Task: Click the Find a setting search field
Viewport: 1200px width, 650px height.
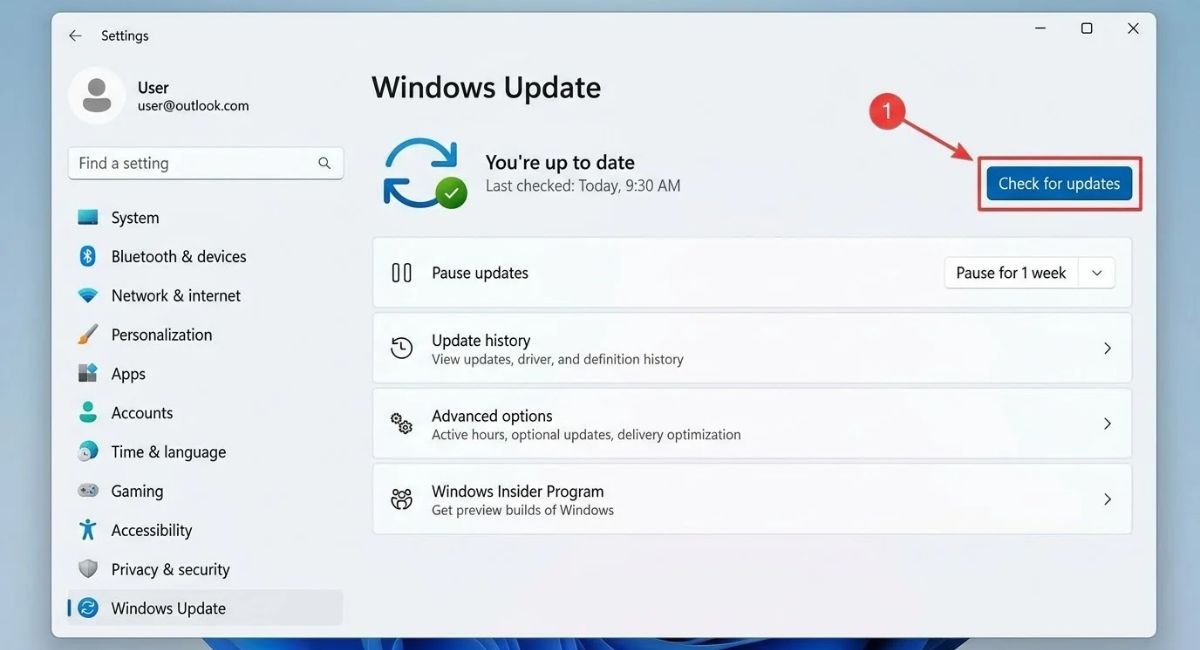Action: [x=205, y=163]
